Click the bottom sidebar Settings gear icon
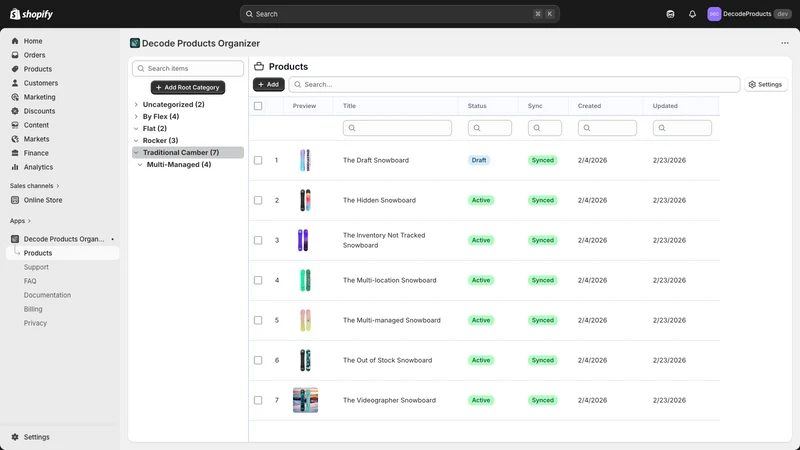The height and width of the screenshot is (450, 800). pos(15,437)
